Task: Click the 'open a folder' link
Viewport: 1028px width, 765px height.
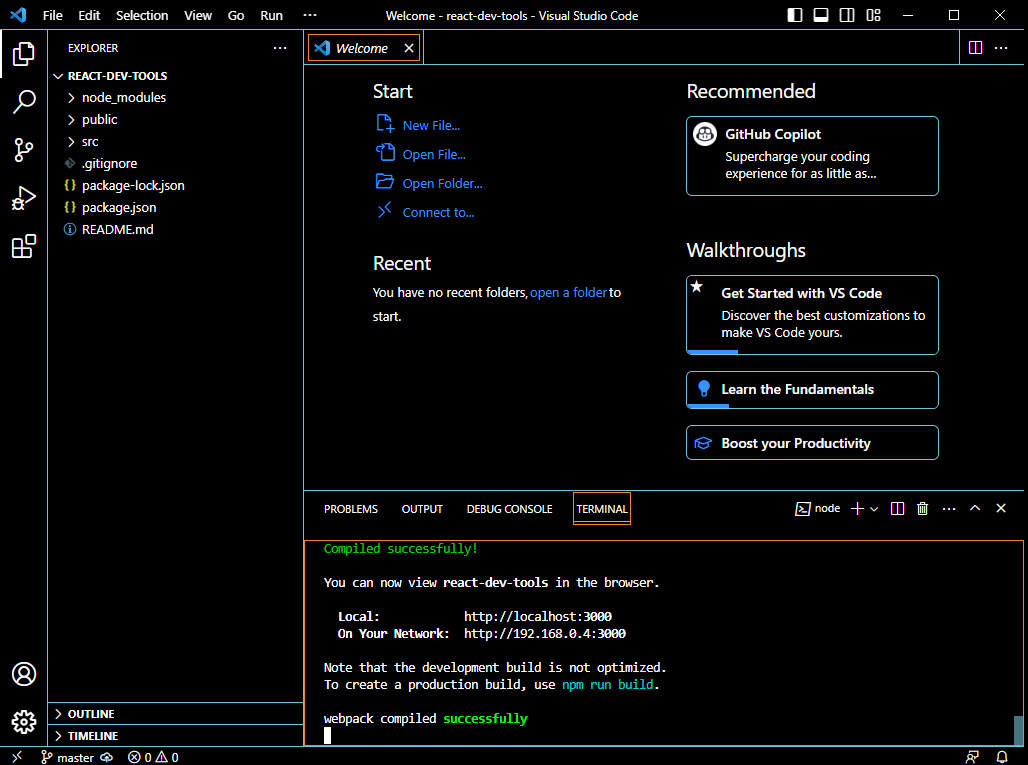Action: 568,292
